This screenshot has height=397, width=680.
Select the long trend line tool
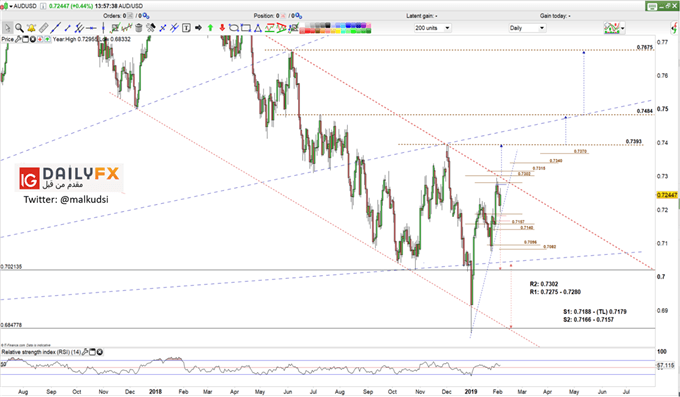point(56,28)
